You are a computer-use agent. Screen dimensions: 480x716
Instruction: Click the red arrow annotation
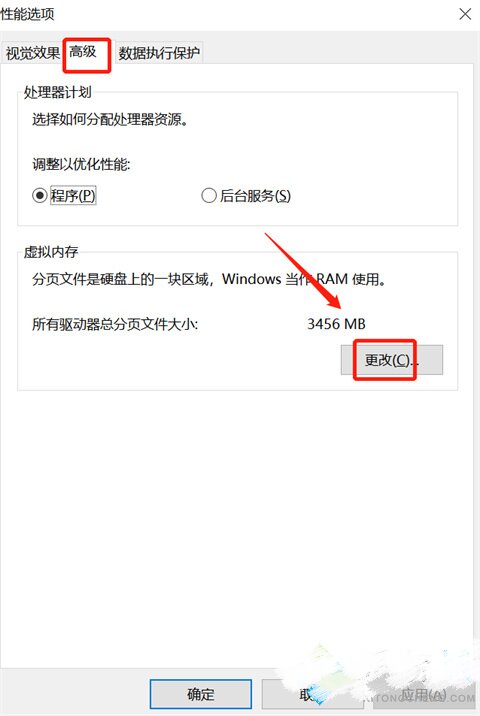(x=303, y=271)
